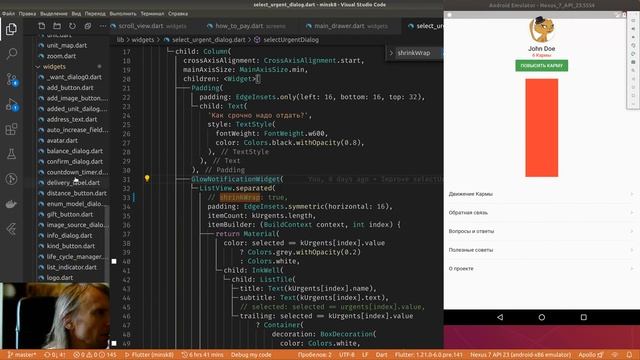Screen dimensions: 640x360
Task: Click Flutter (minsk8) in status bar
Action: coord(149,355)
